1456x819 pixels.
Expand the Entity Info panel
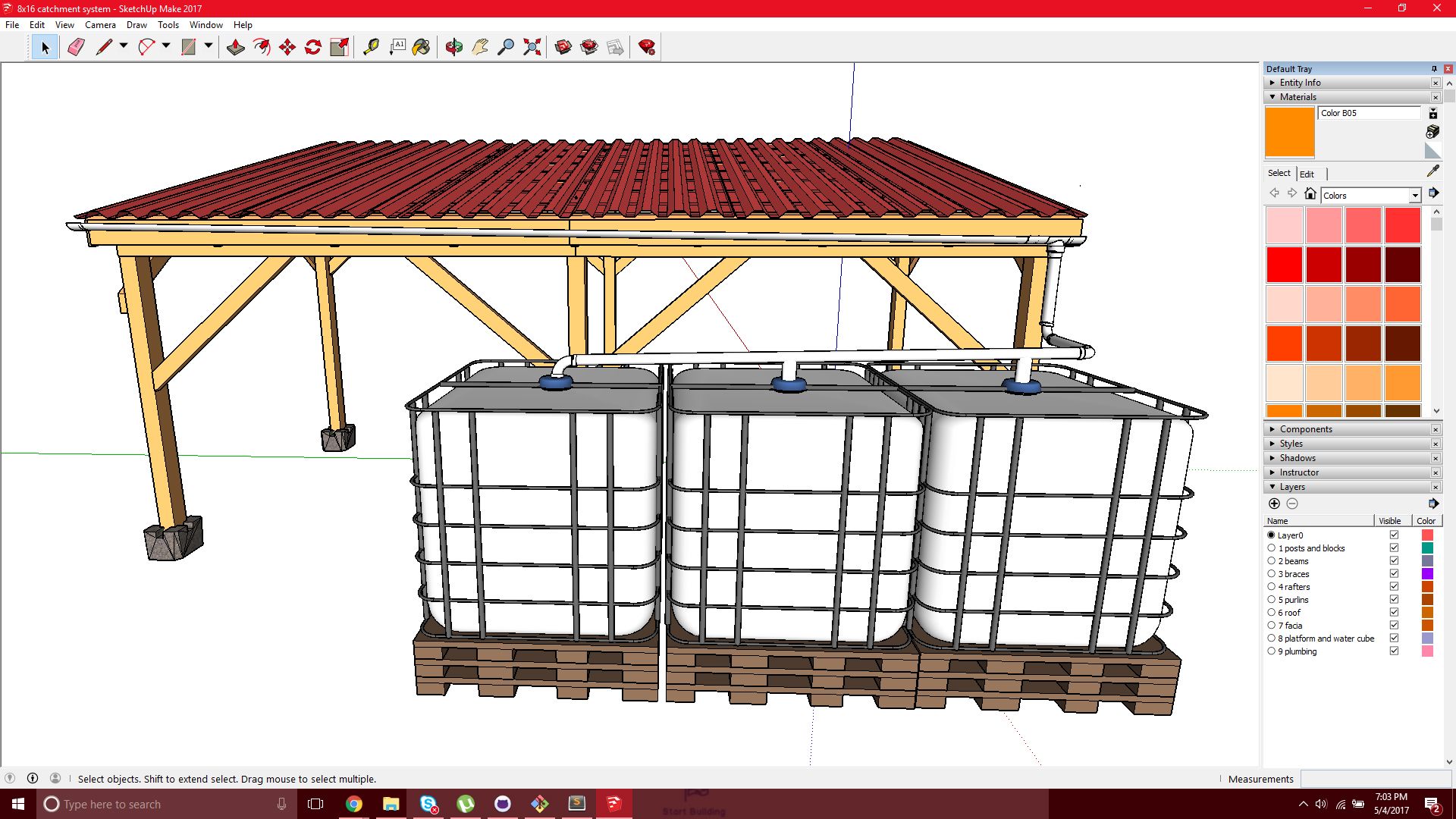1273,83
